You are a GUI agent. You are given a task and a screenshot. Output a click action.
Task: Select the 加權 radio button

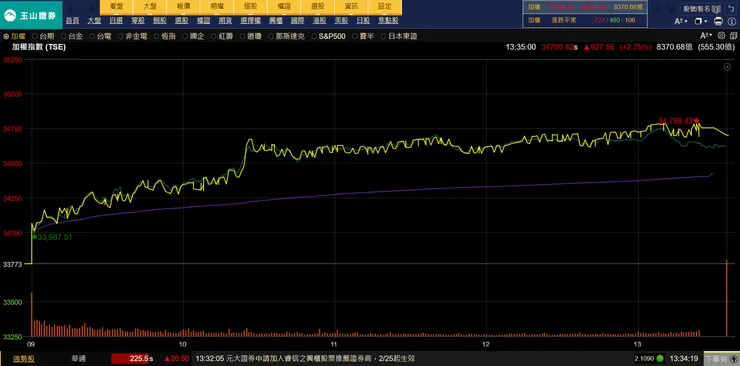[x=6, y=36]
